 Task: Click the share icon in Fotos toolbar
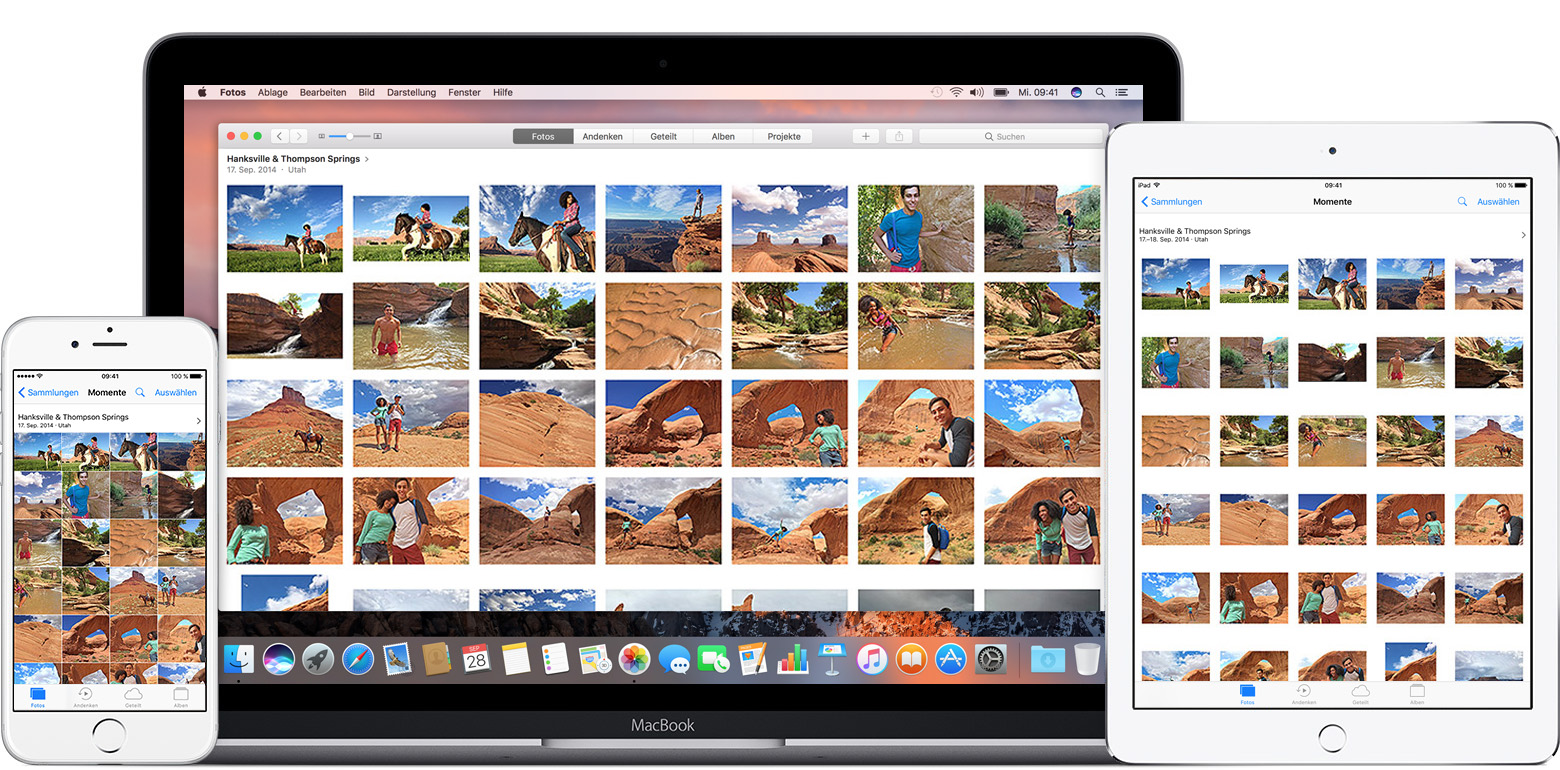pos(899,136)
